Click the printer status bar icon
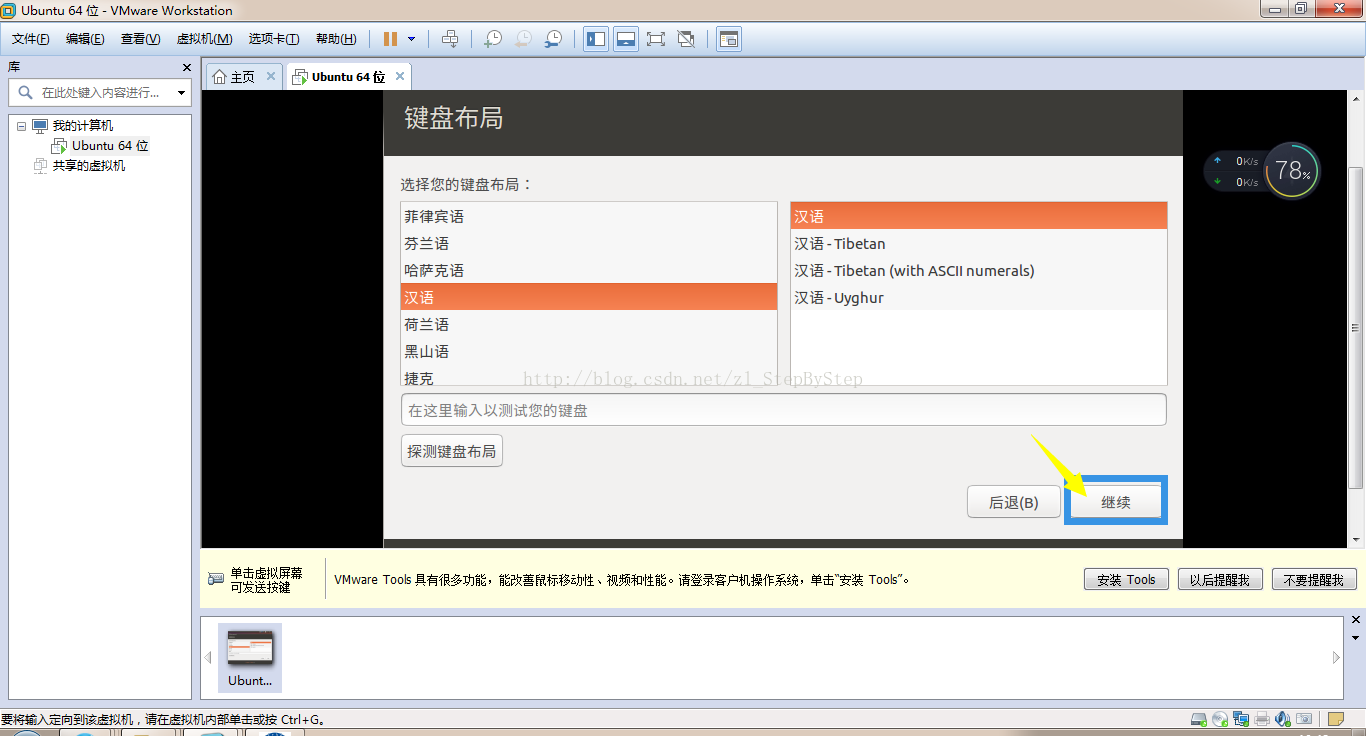 pos(1262,719)
